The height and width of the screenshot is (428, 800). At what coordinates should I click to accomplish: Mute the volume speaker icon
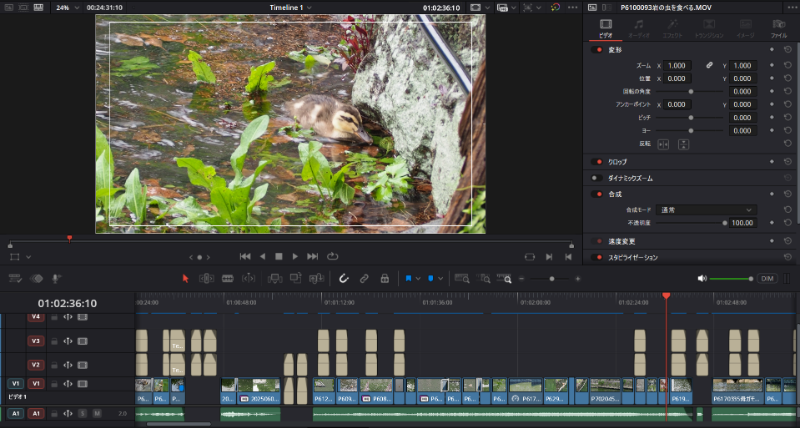702,279
